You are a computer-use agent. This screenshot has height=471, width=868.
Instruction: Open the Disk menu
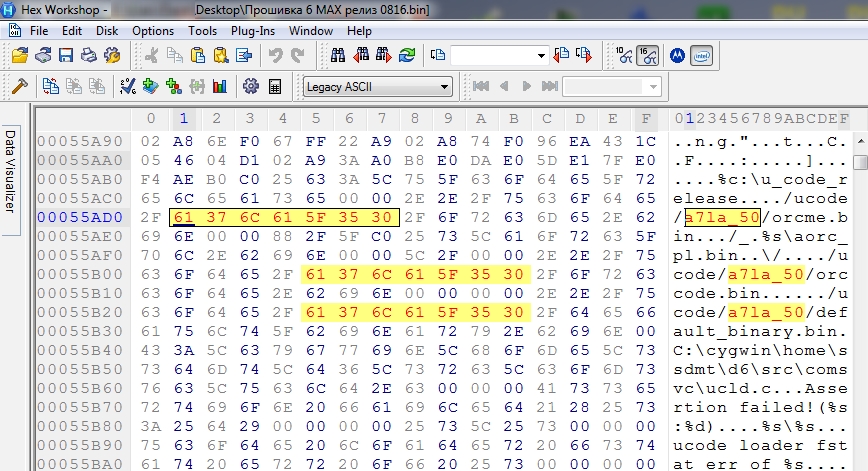[107, 31]
